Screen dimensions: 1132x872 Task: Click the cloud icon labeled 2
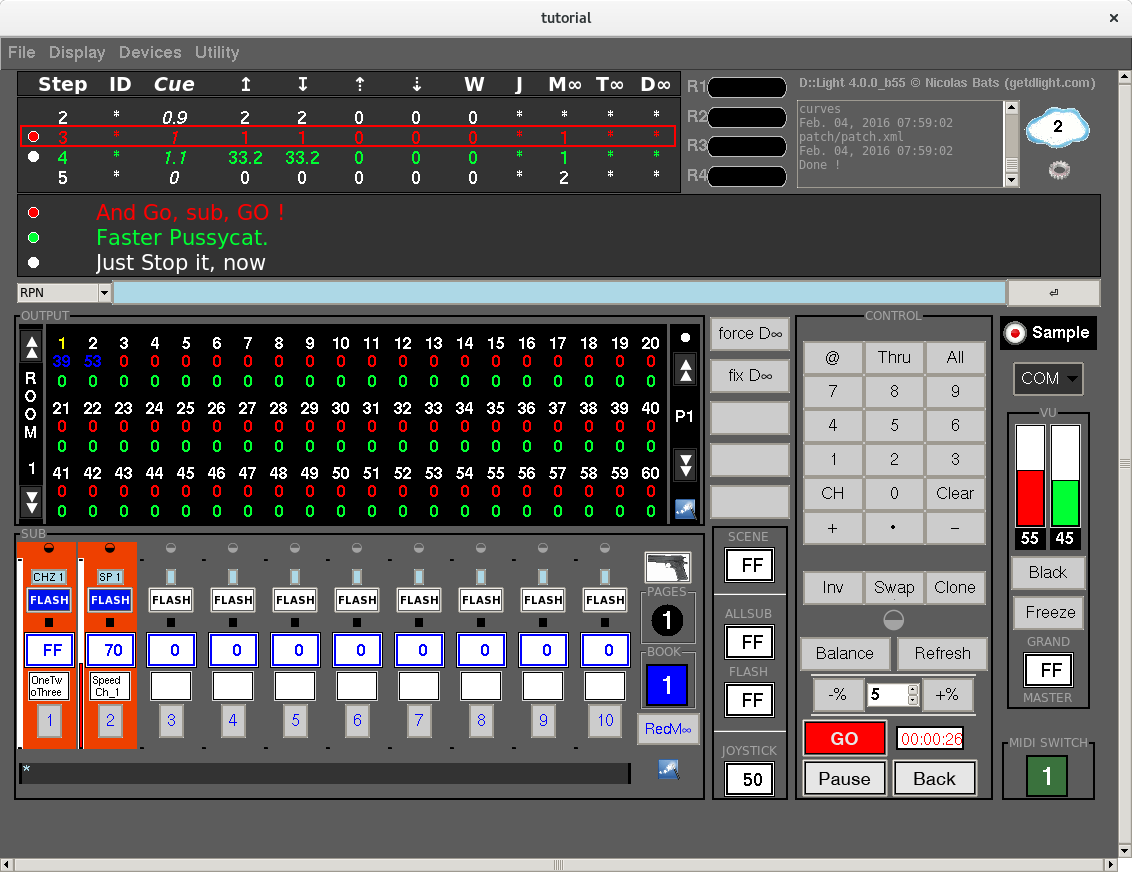pos(1058,127)
